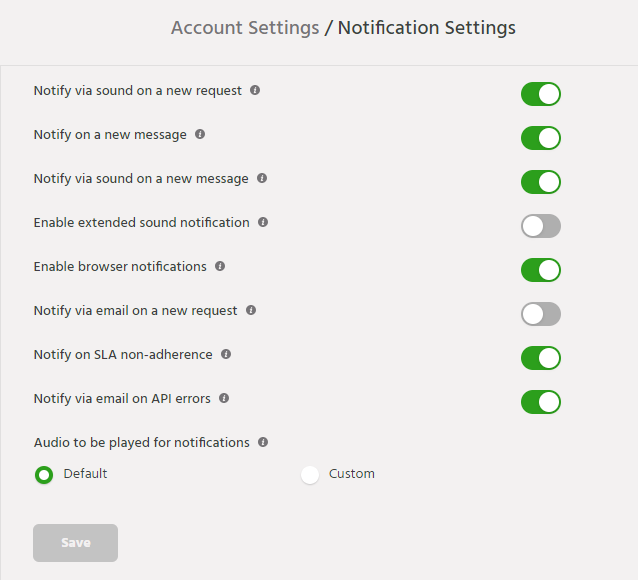Select the Custom audio radio option

click(x=310, y=475)
